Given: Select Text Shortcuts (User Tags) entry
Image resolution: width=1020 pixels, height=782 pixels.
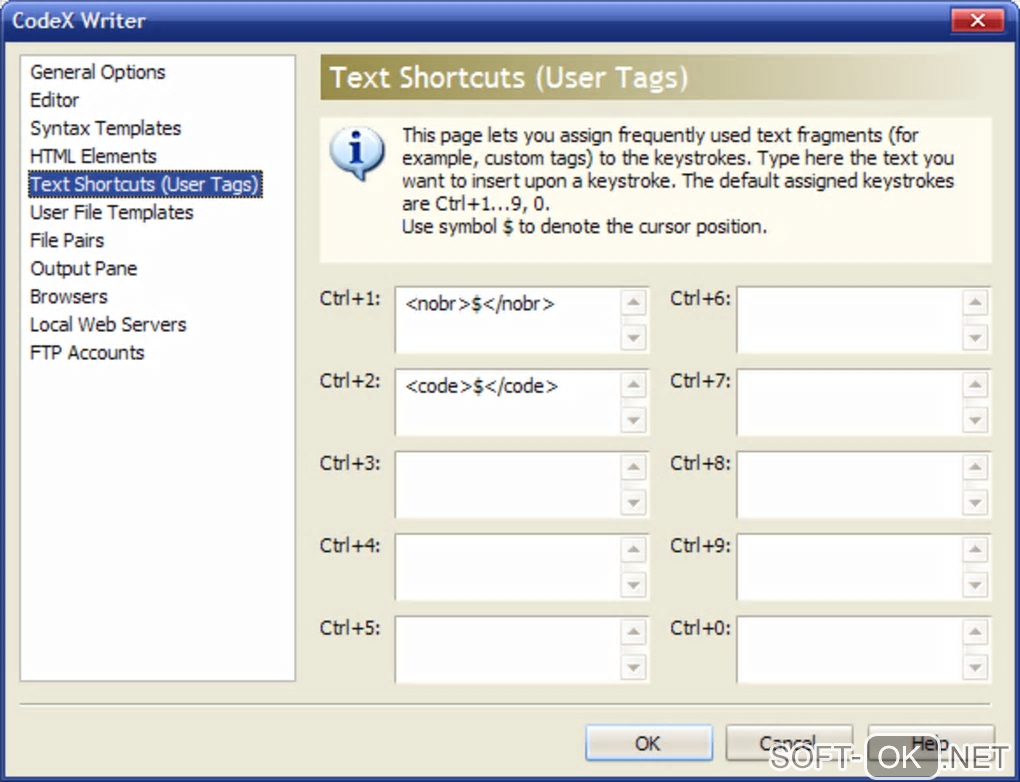Looking at the screenshot, I should click(145, 184).
